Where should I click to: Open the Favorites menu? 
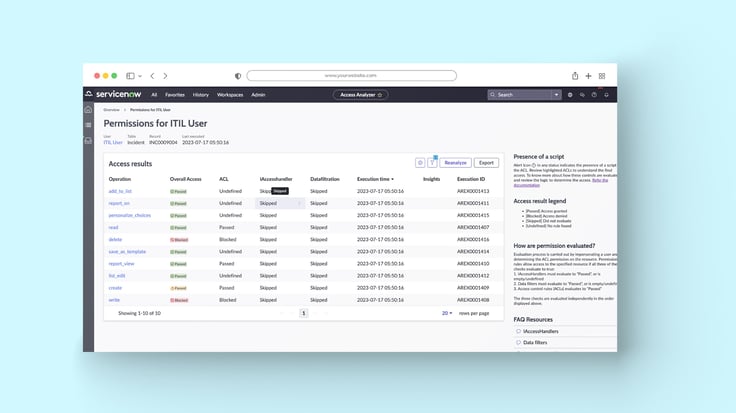coord(175,95)
